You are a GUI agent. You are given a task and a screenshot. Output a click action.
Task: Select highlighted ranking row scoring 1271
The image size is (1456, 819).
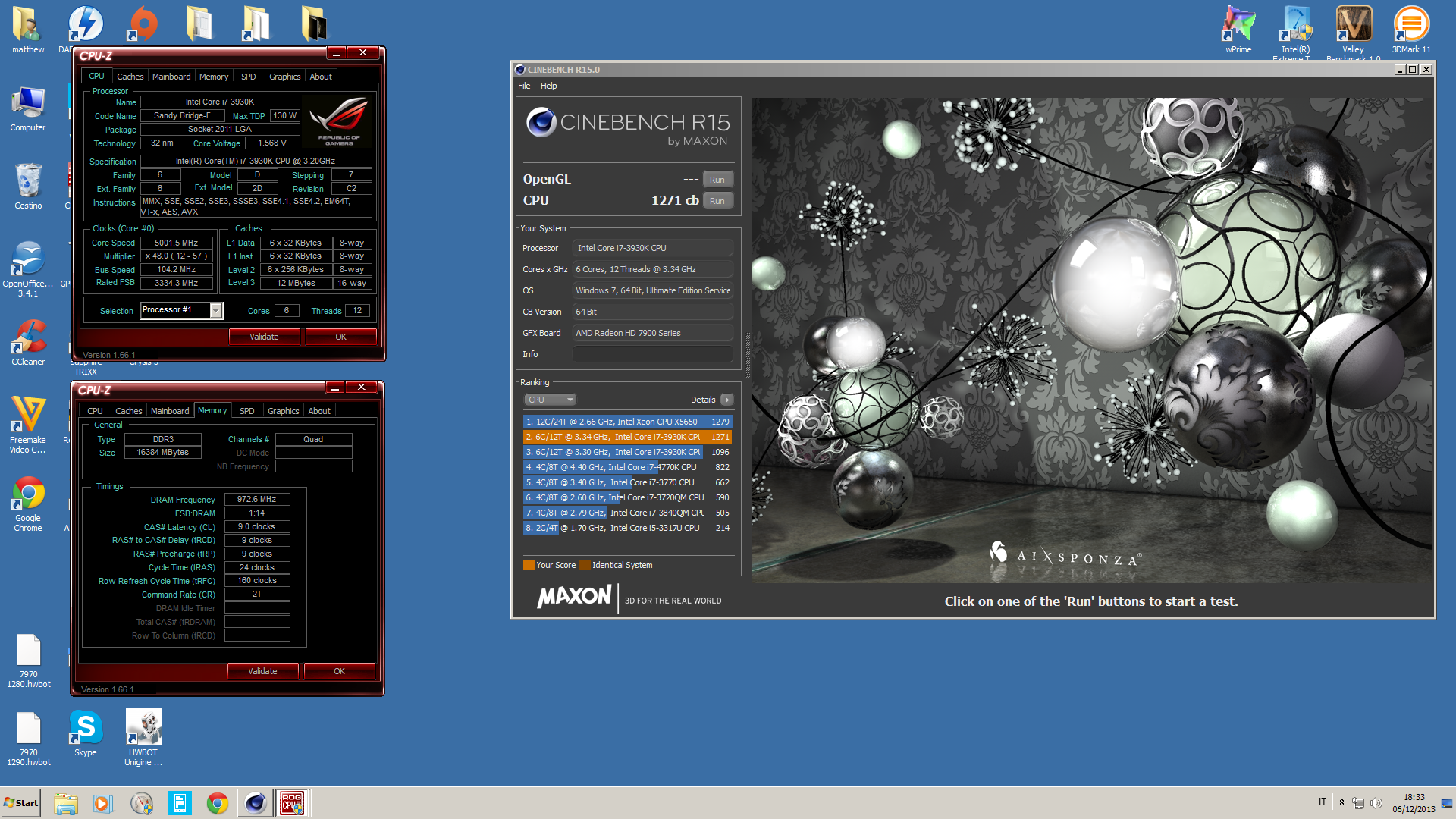[628, 437]
